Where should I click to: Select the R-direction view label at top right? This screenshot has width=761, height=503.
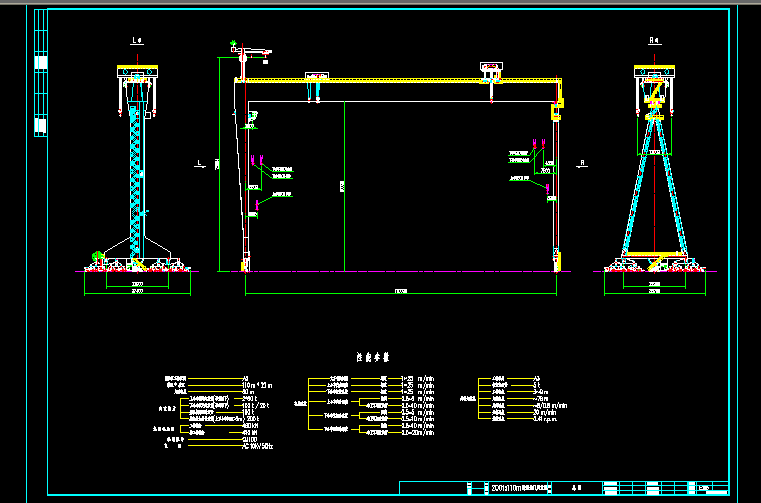pos(655,41)
